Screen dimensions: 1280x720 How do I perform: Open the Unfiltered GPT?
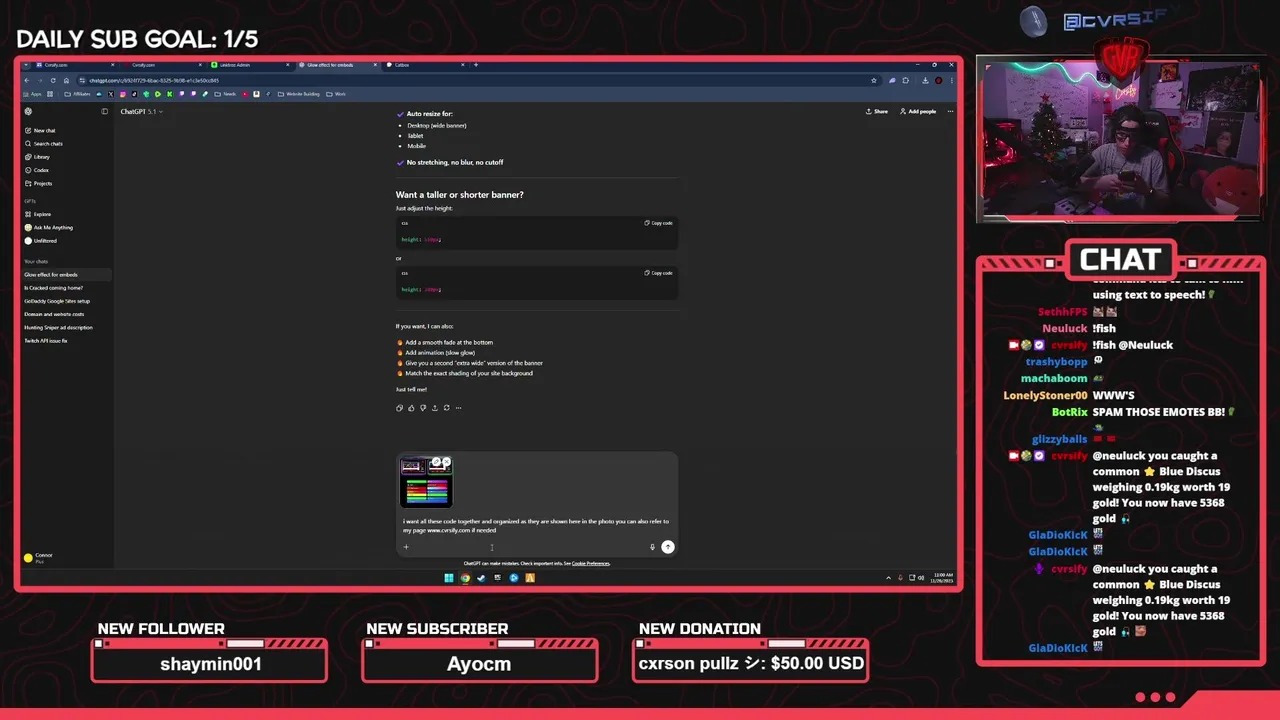point(41,240)
